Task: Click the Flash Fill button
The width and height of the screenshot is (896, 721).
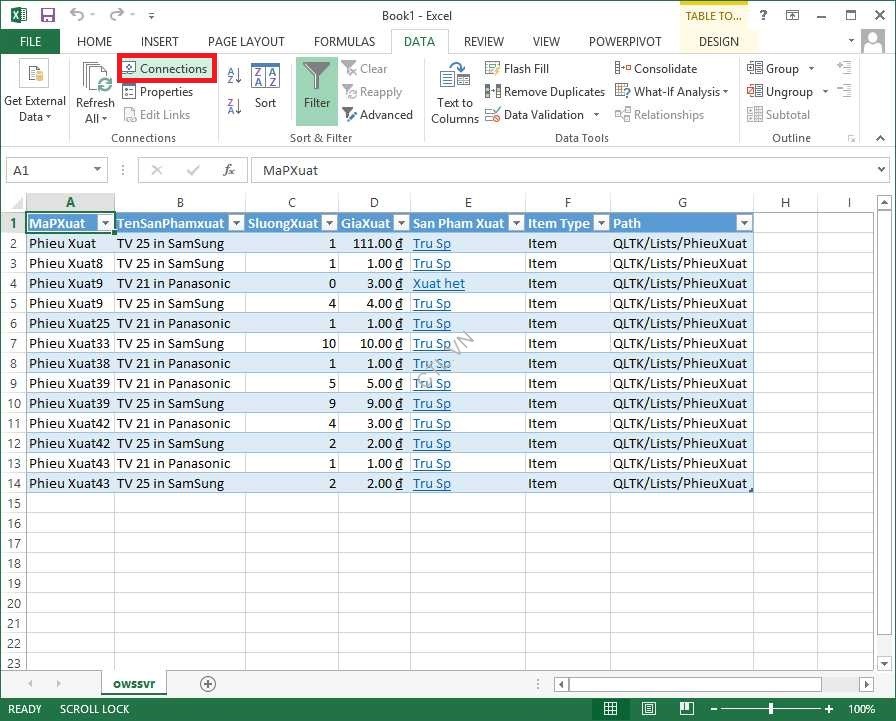Action: 517,69
